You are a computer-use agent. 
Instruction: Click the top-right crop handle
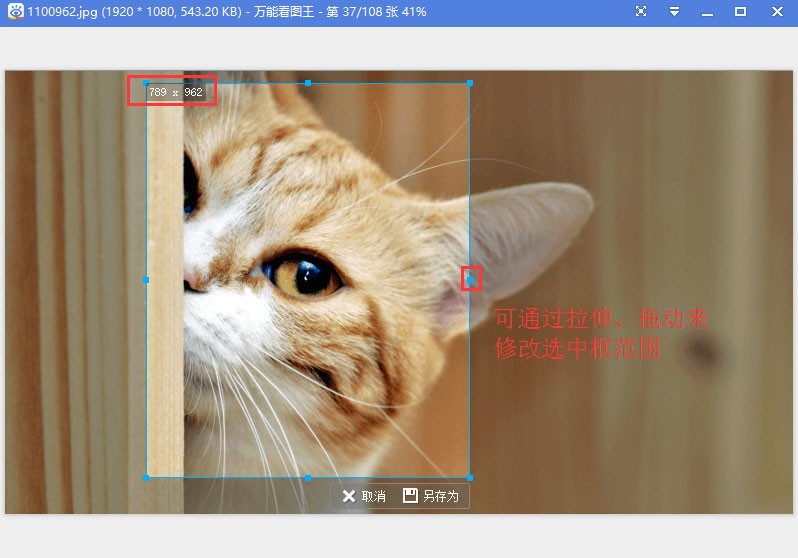pos(470,83)
